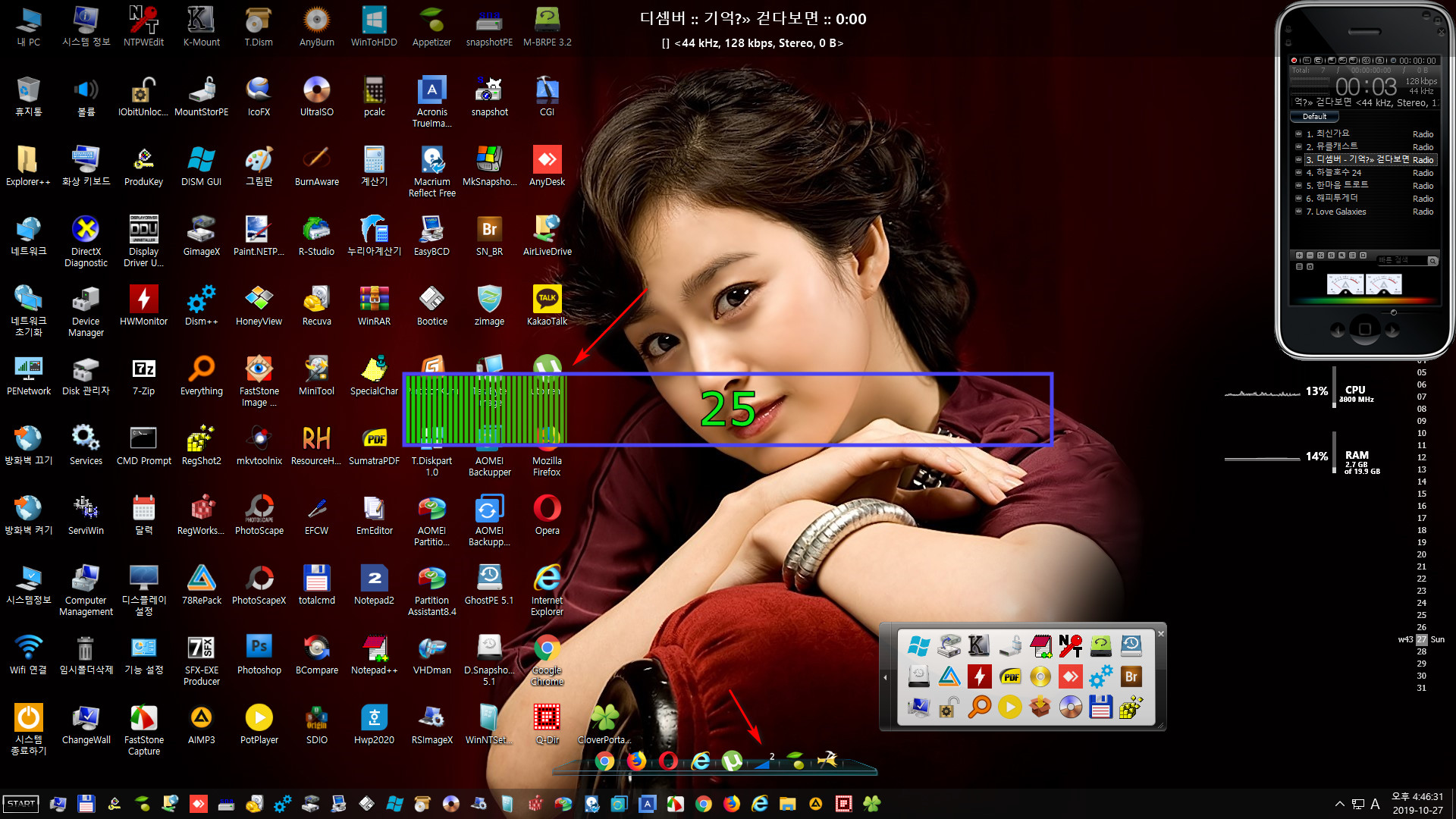Play station 6. 해피투게더
Image resolution: width=1456 pixels, height=819 pixels.
1365,198
